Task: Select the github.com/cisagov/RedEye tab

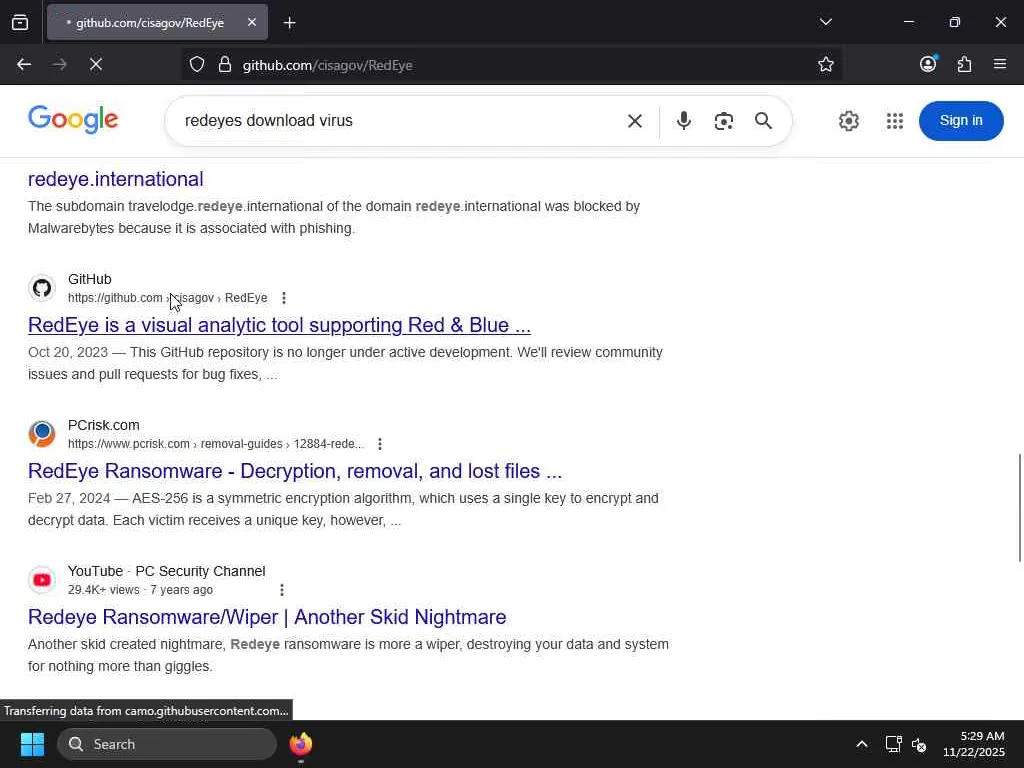Action: coord(157,22)
